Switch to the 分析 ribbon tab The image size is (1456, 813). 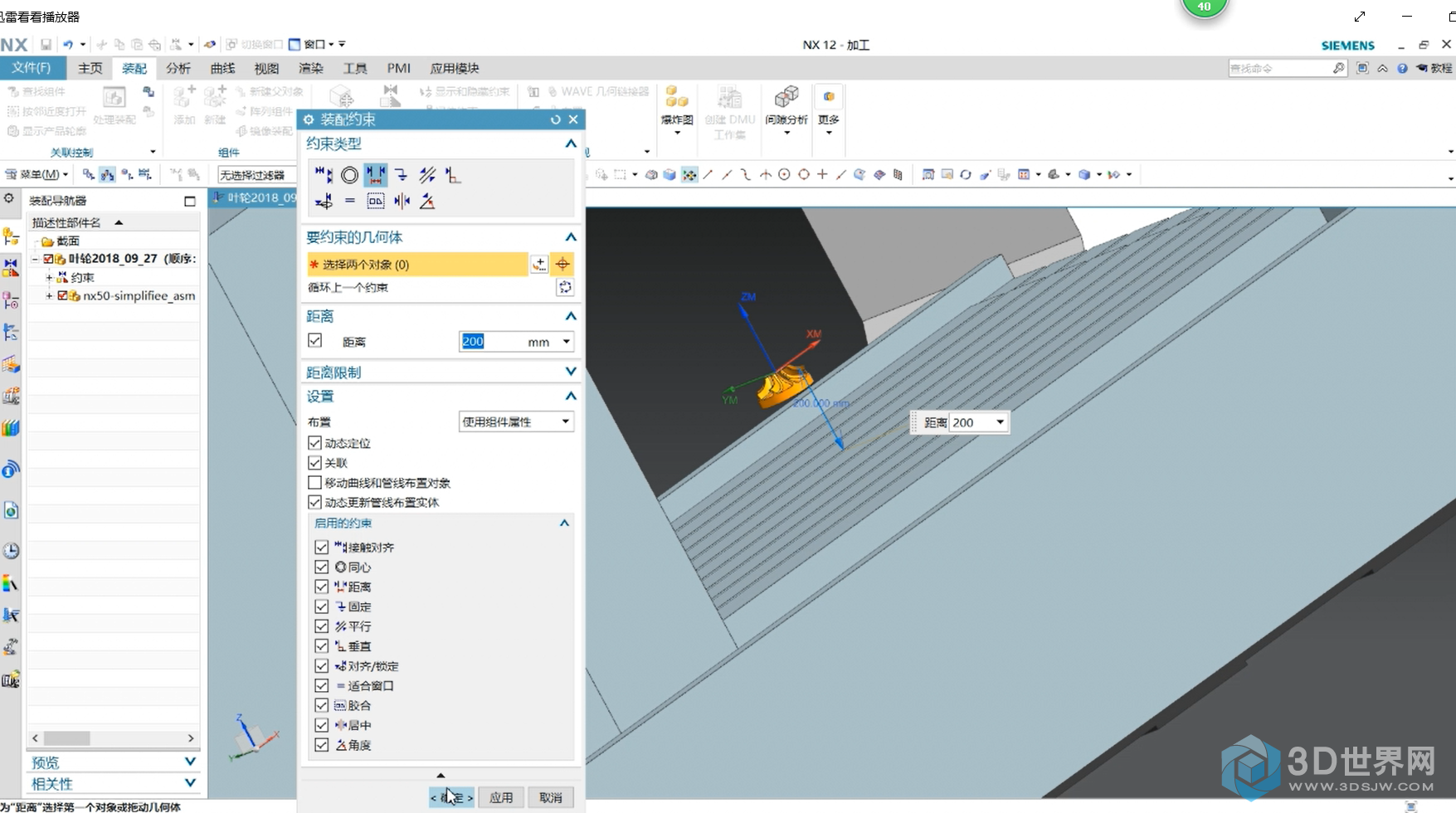click(x=178, y=68)
